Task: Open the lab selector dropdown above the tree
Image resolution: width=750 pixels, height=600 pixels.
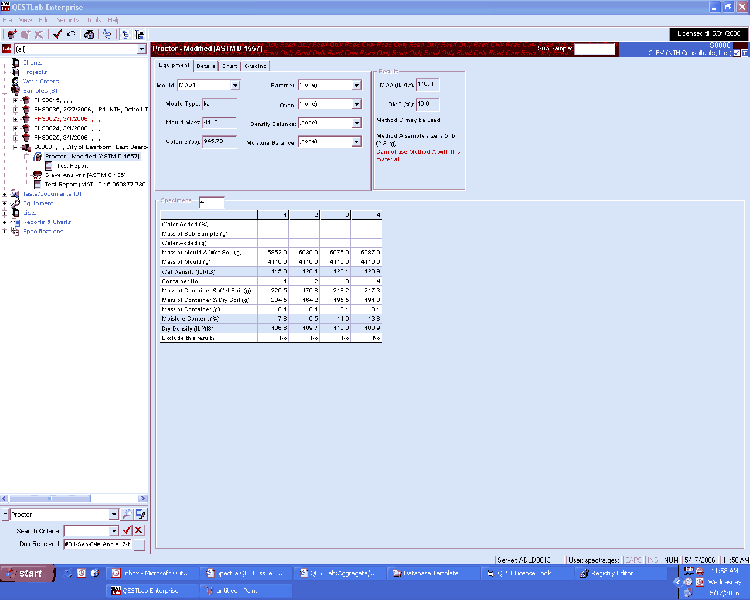Action: point(142,49)
